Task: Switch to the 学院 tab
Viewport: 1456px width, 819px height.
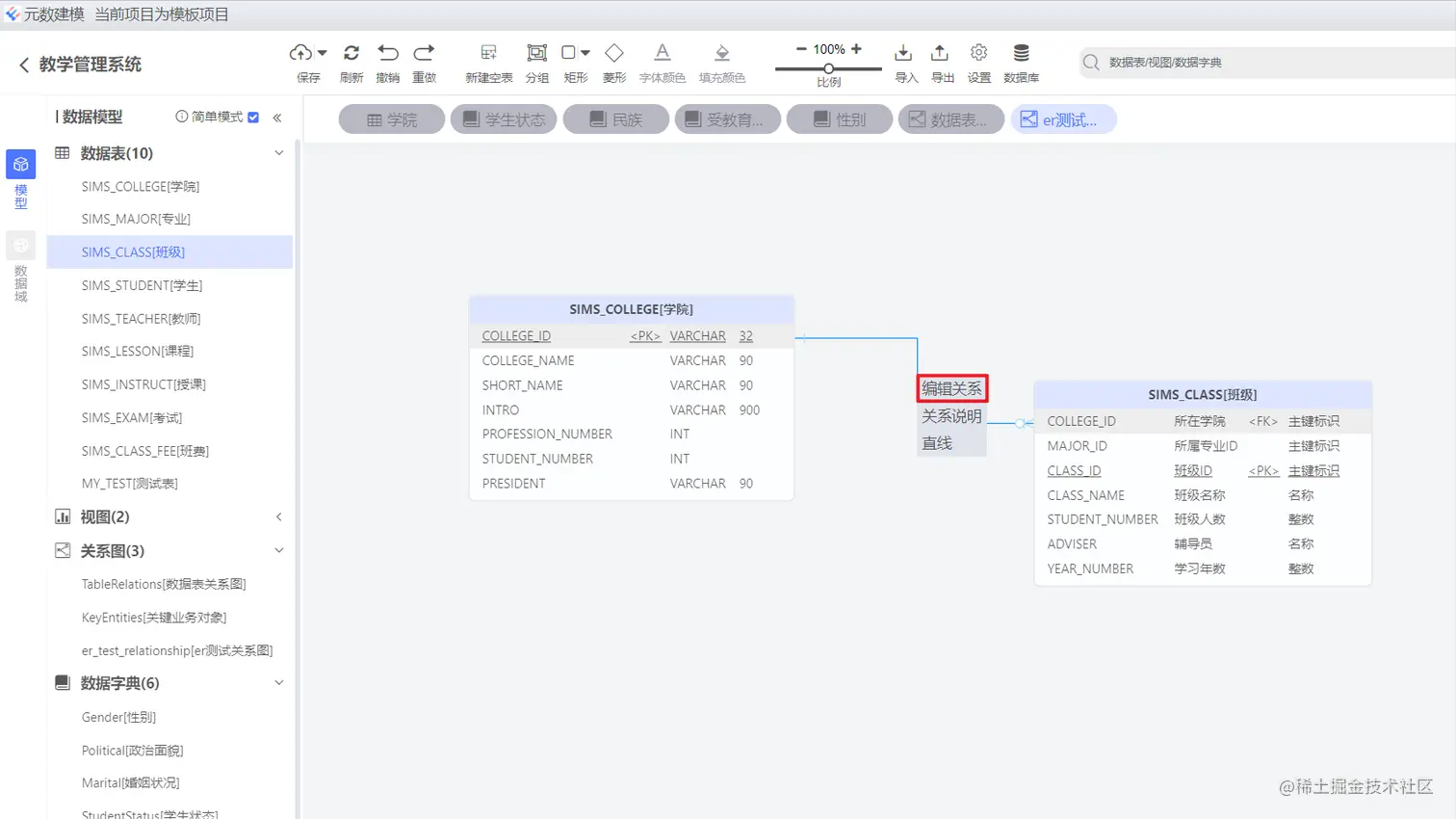Action: (x=392, y=119)
